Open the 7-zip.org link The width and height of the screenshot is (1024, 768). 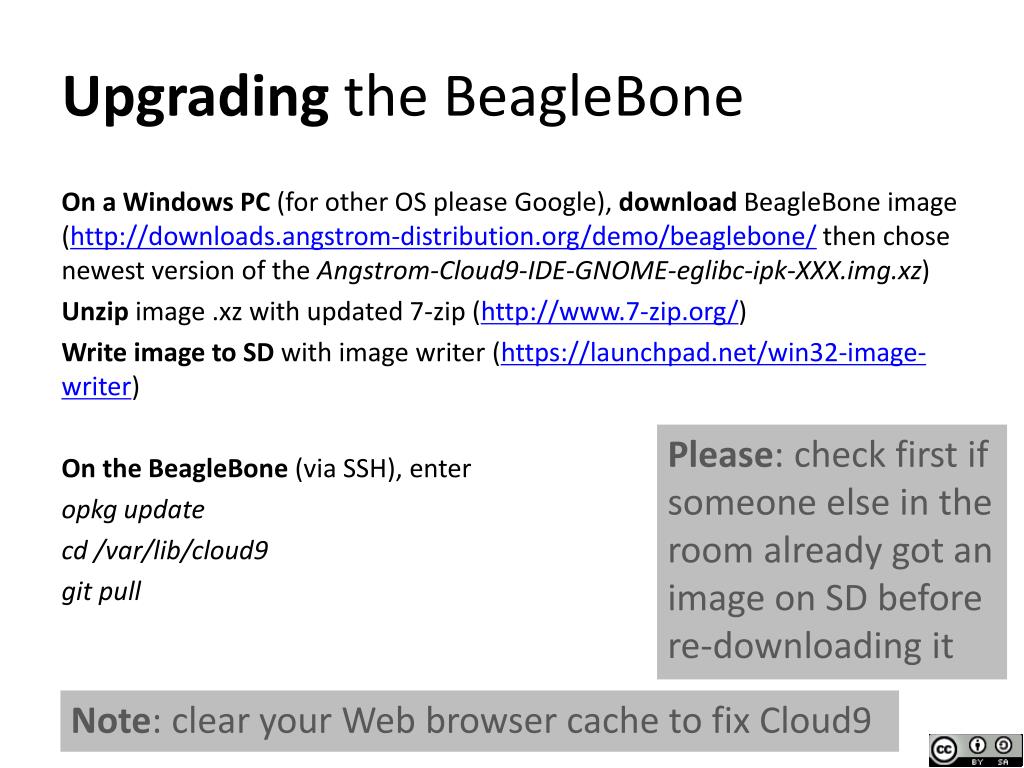point(609,312)
